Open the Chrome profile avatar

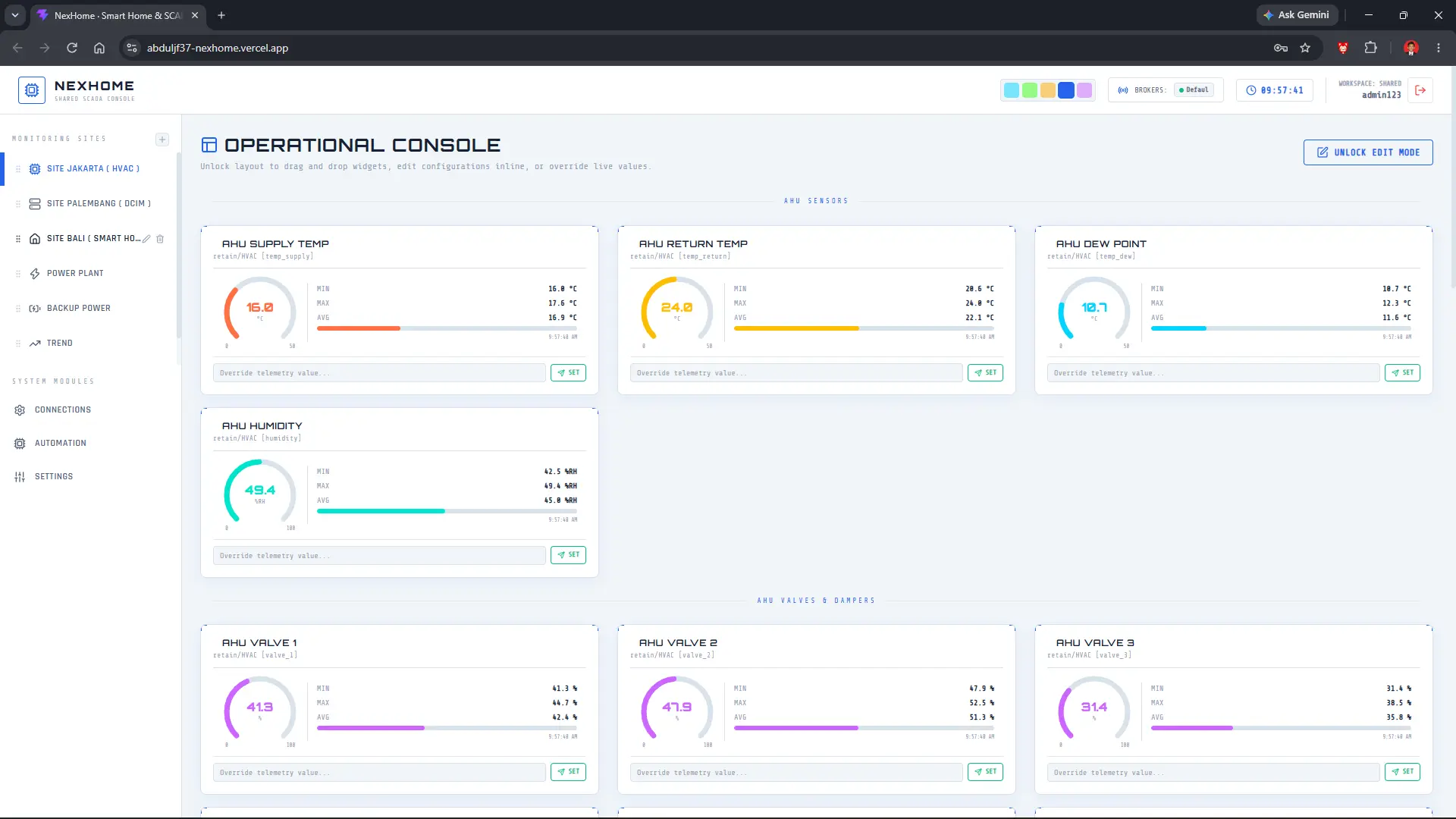pyautogui.click(x=1411, y=48)
